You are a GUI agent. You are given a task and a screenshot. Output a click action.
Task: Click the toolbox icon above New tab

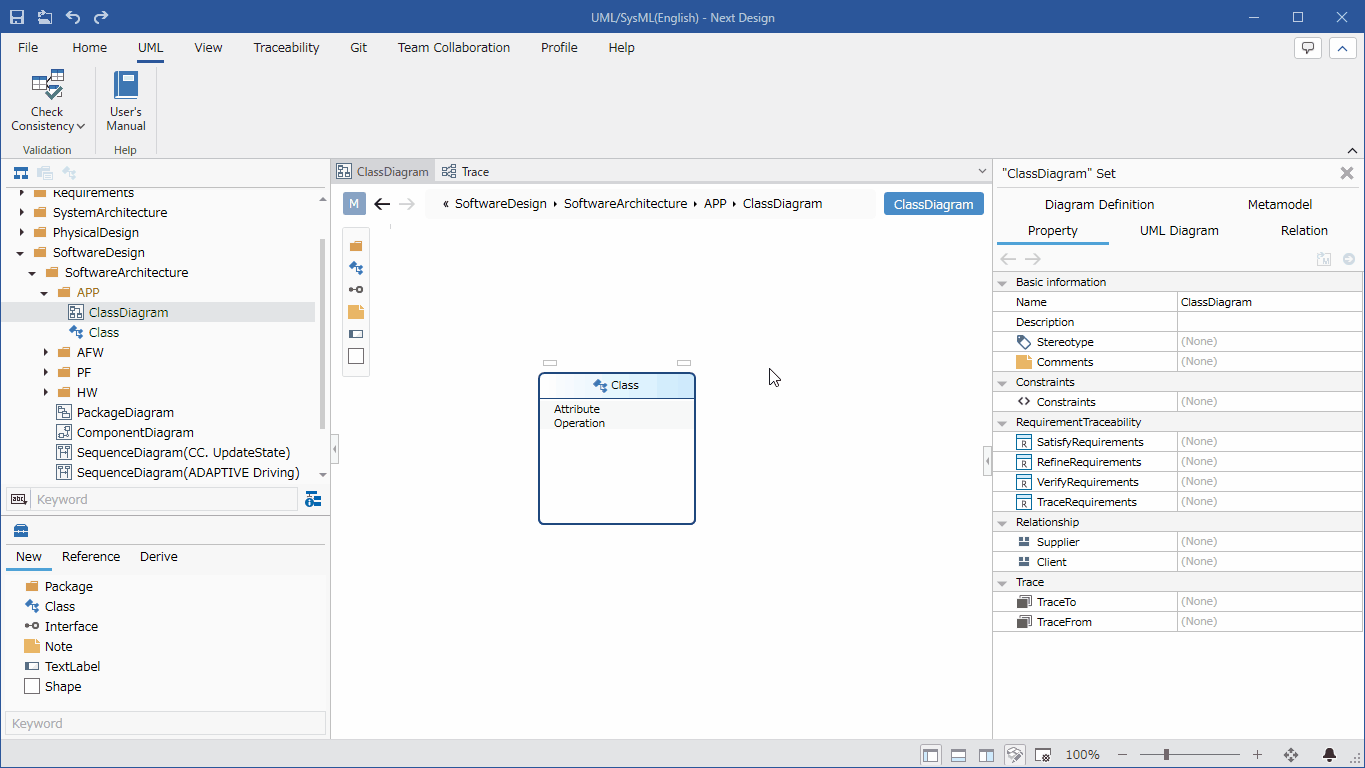click(x=21, y=531)
